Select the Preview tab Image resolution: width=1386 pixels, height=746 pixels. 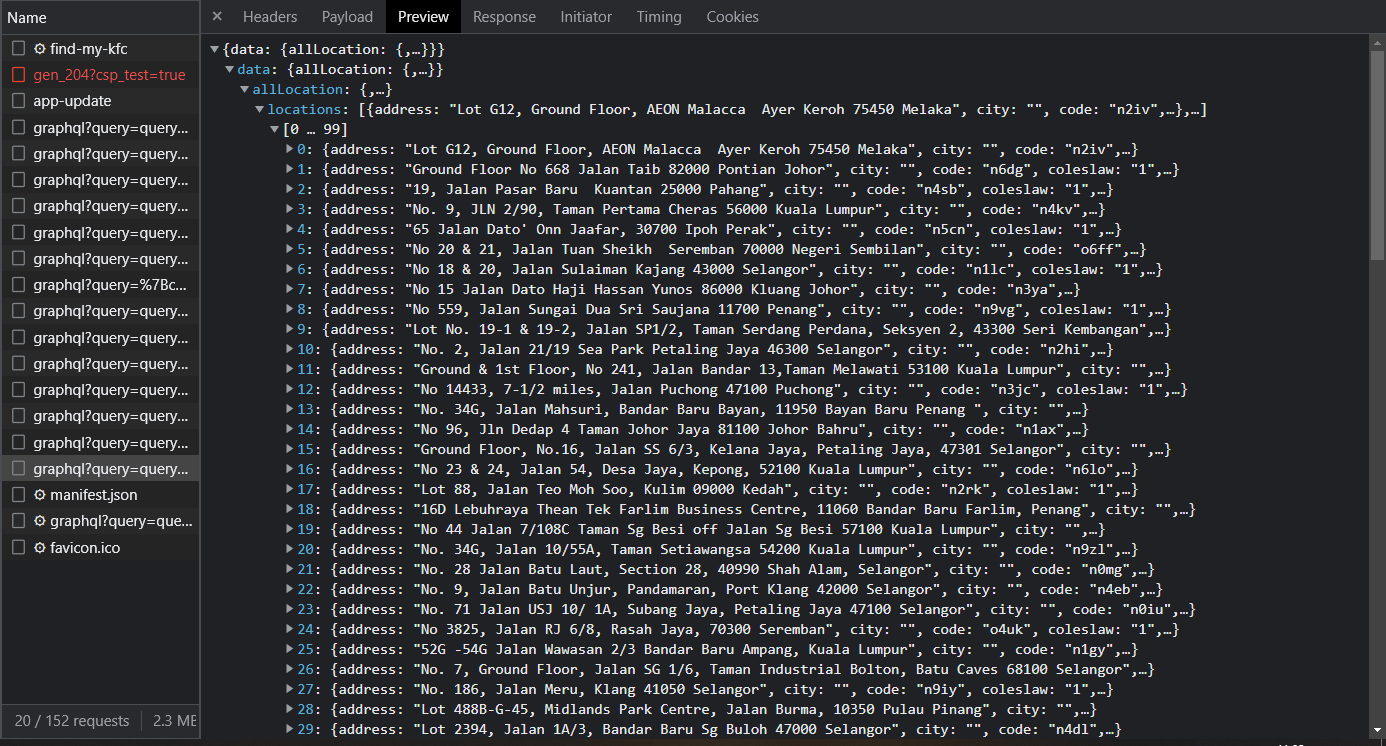click(x=423, y=16)
